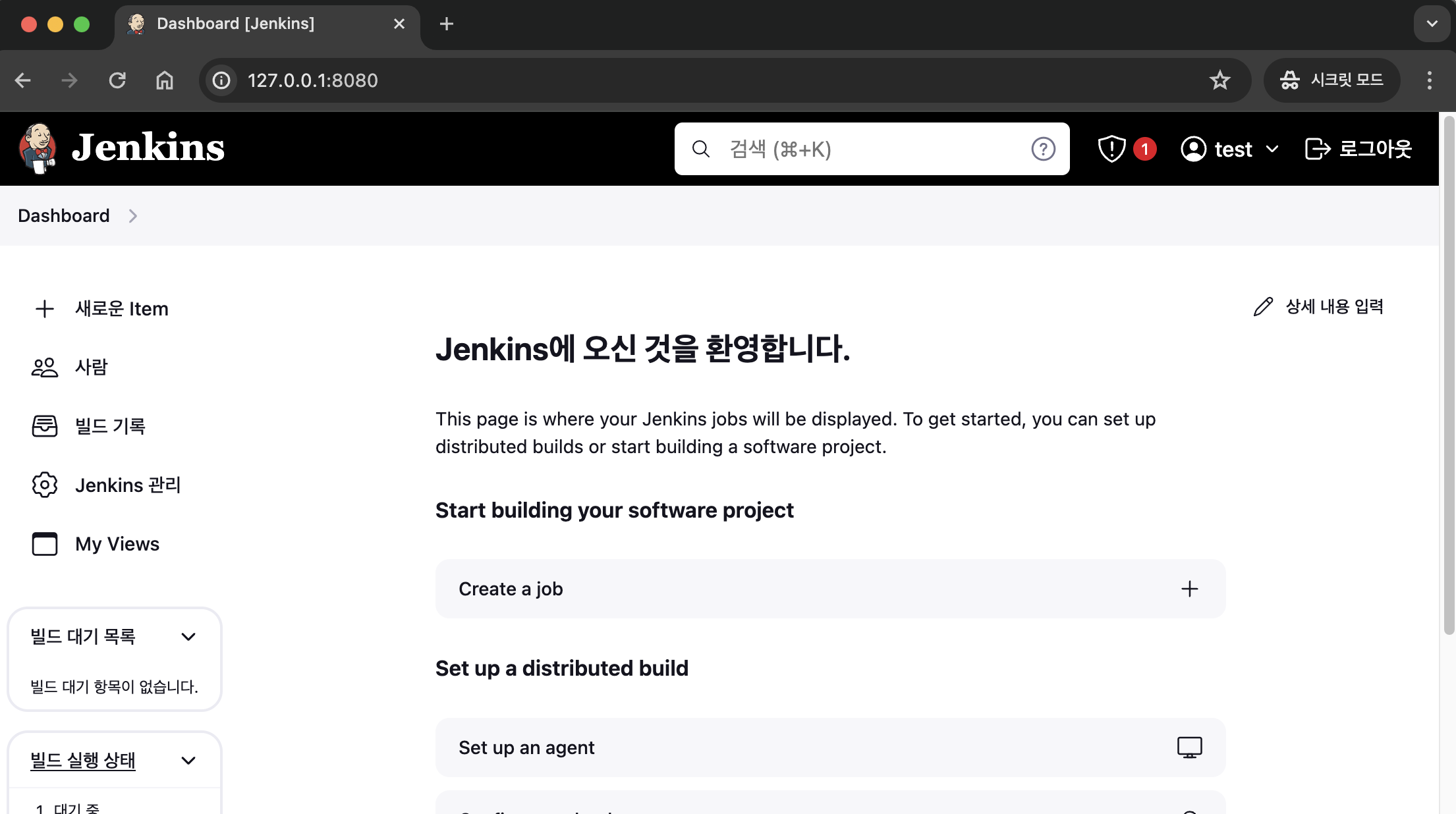Screen dimensions: 1456x814
Task: Open a new browser tab
Action: pyautogui.click(x=446, y=24)
